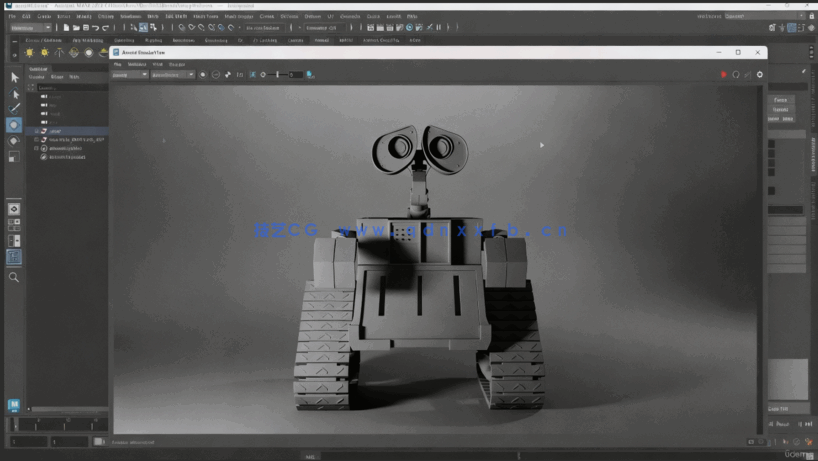Screen dimensions: 818x461
Task: Click the red stop render icon
Action: 723,74
